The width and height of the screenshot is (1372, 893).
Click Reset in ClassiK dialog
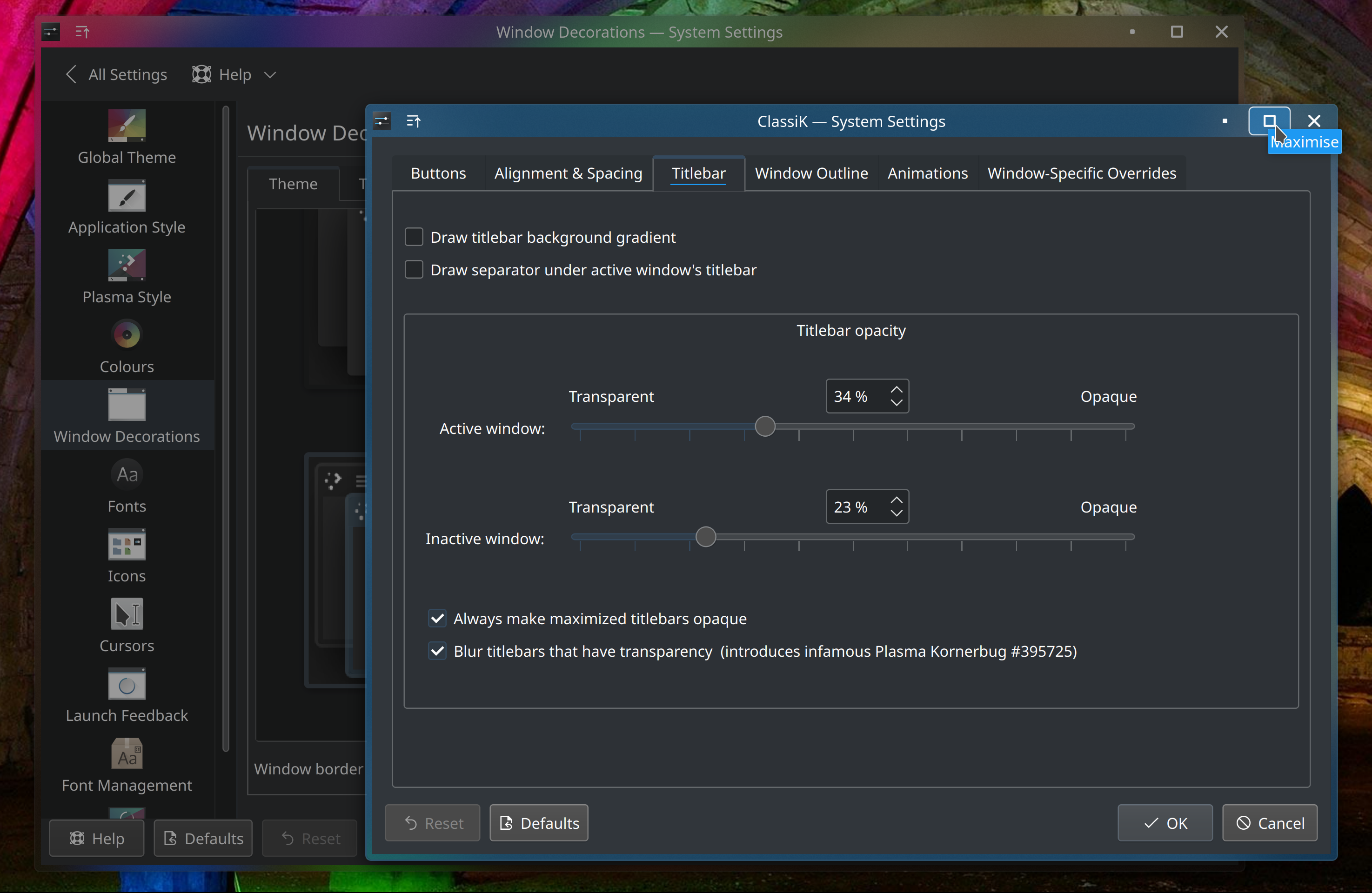click(432, 823)
